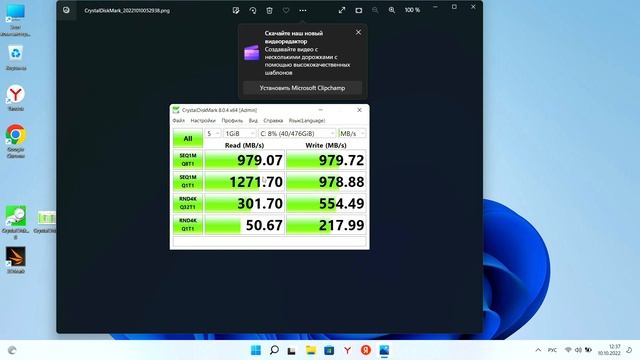Select the partly hidden CrystalDiskMark image file on desktop

pos(46,222)
